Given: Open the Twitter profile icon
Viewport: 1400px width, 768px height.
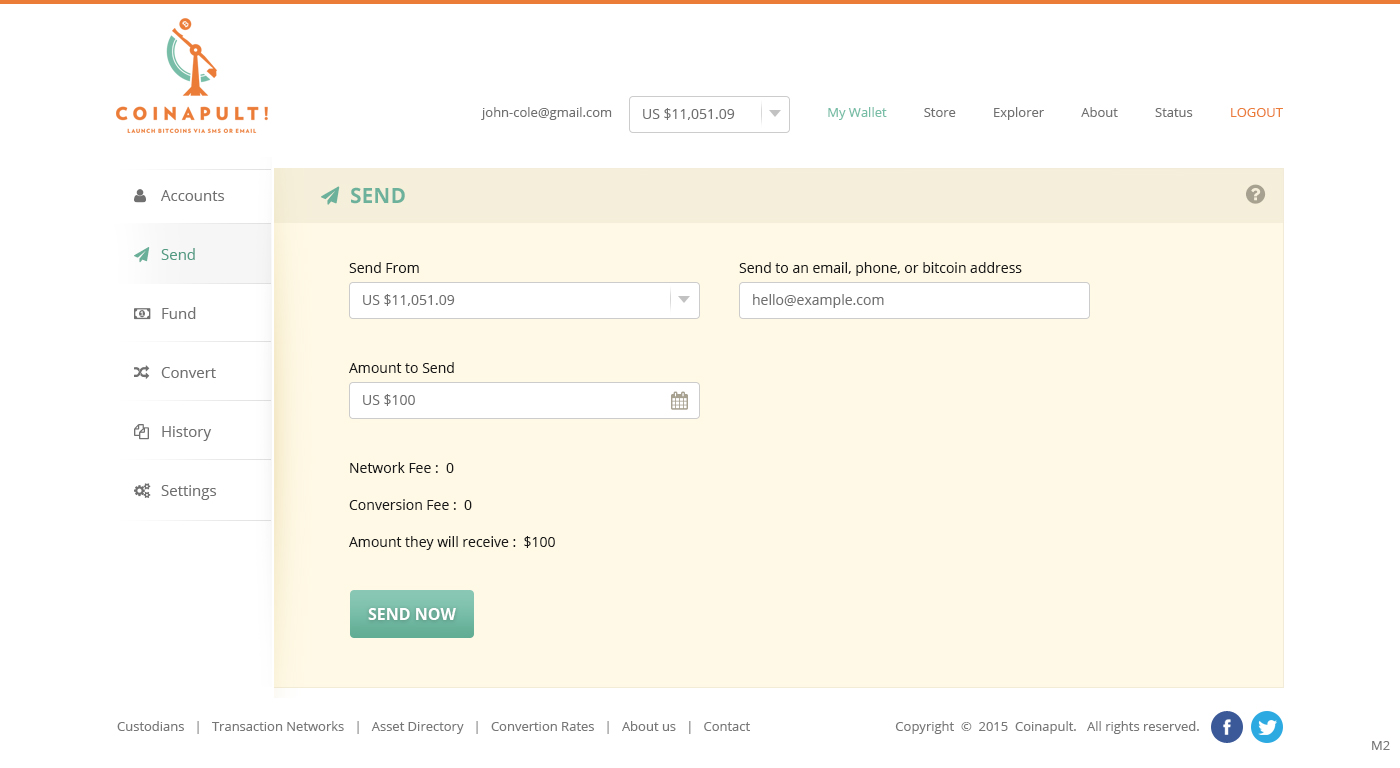Looking at the screenshot, I should (x=1267, y=727).
